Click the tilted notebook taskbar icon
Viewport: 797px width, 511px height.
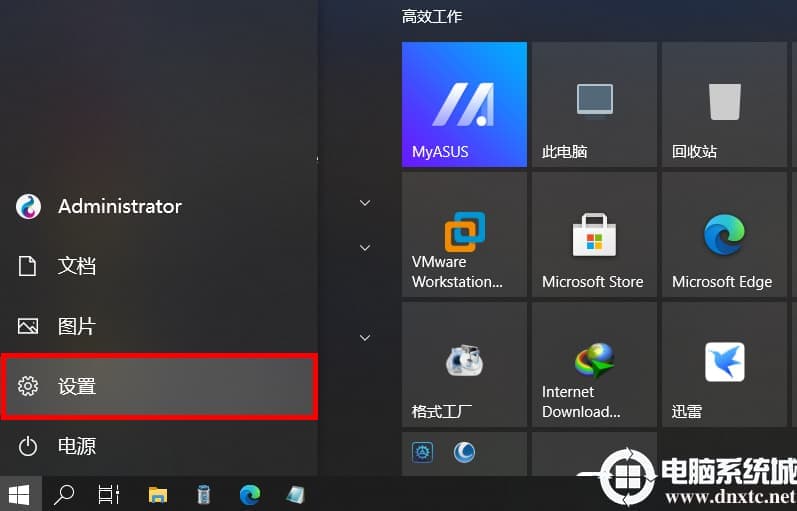295,494
